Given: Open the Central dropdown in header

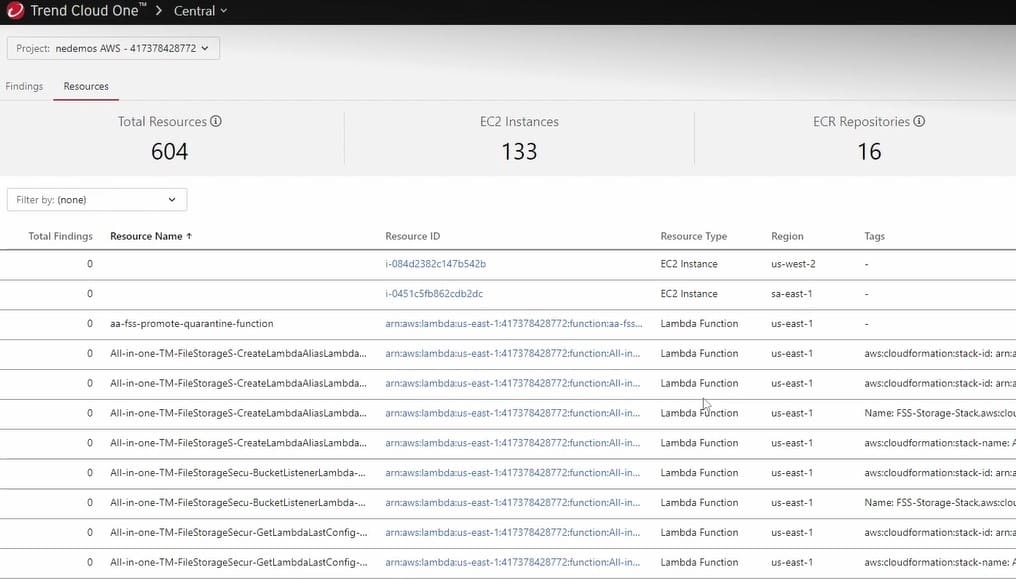Looking at the screenshot, I should (x=201, y=11).
